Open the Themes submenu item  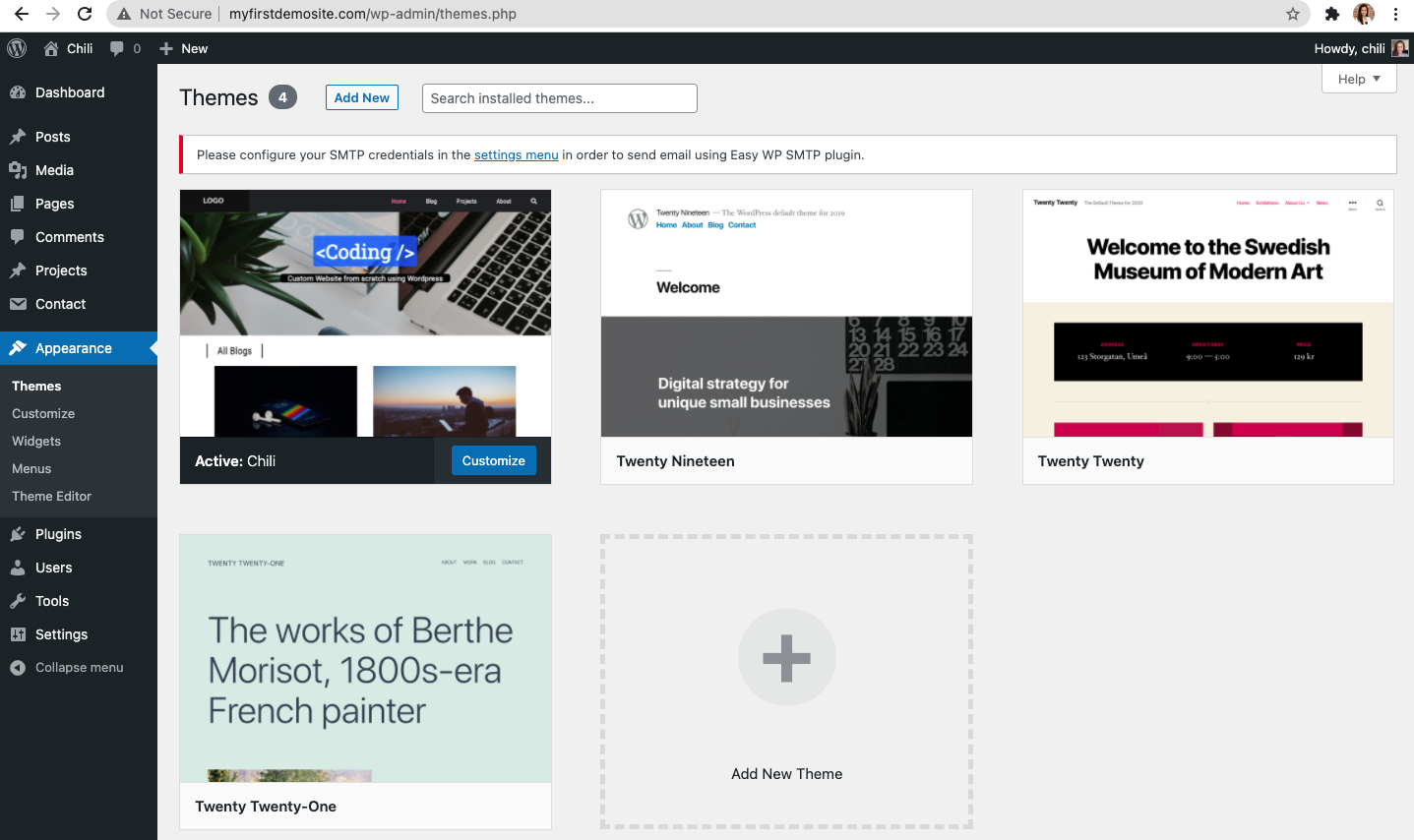(x=36, y=387)
